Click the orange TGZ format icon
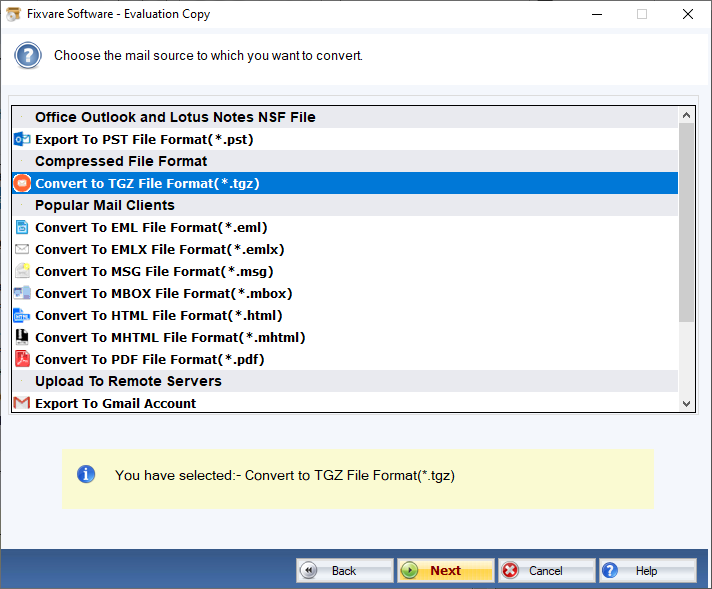This screenshot has width=712, height=589. [x=22, y=183]
